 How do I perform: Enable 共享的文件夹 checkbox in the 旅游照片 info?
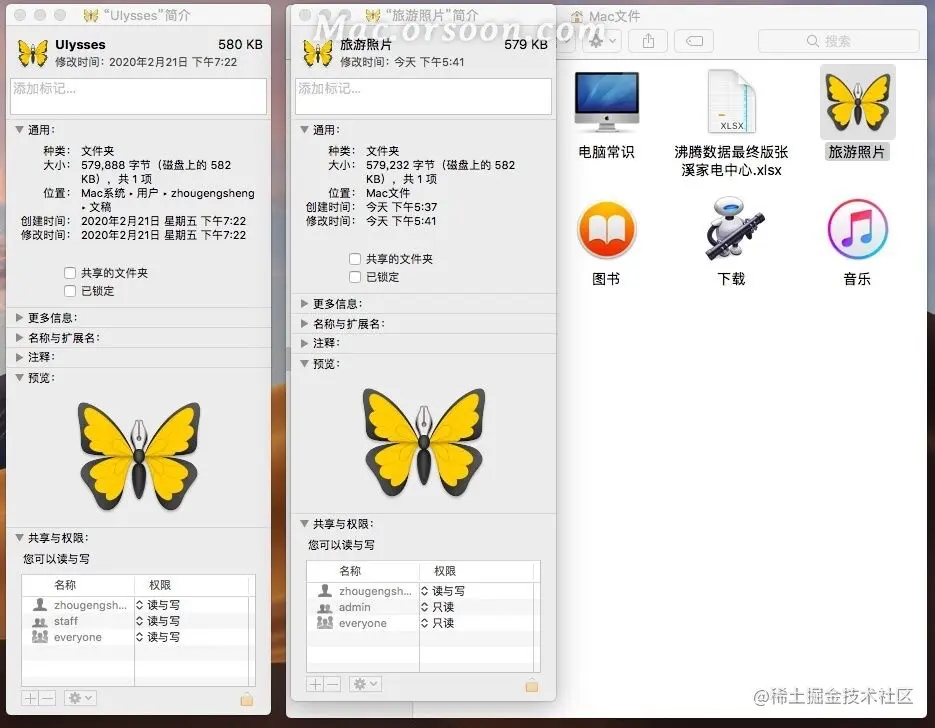click(355, 259)
